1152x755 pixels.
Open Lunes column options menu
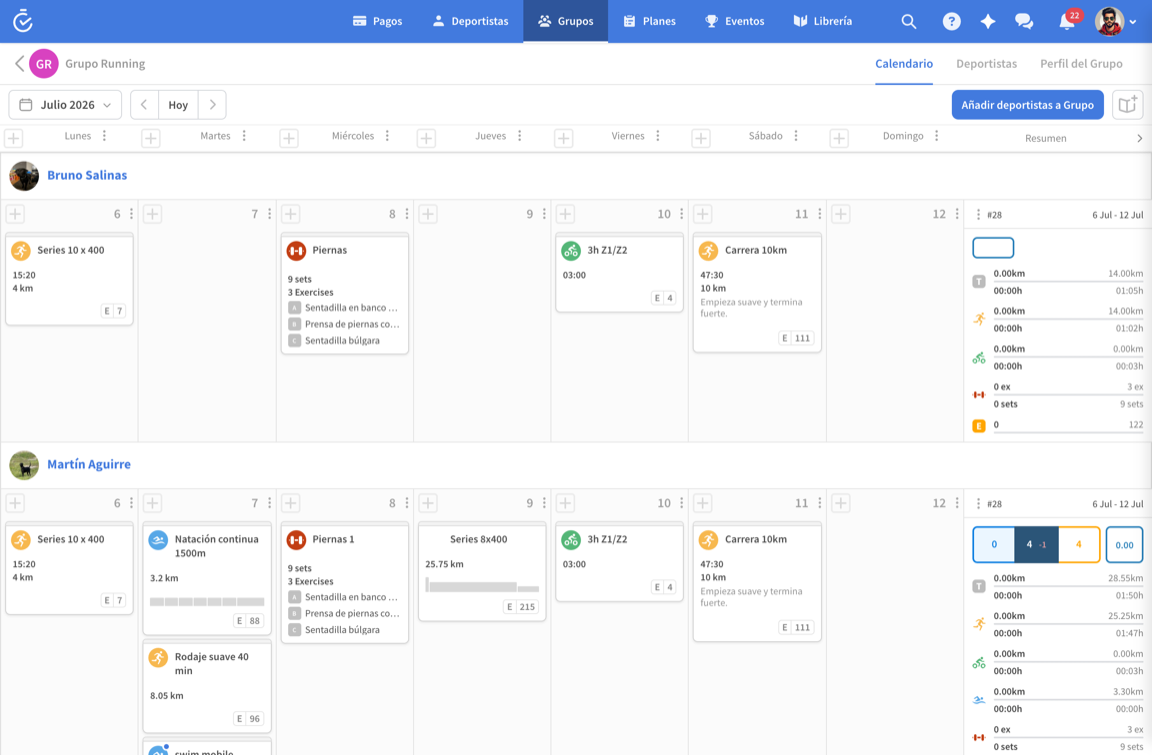104,136
